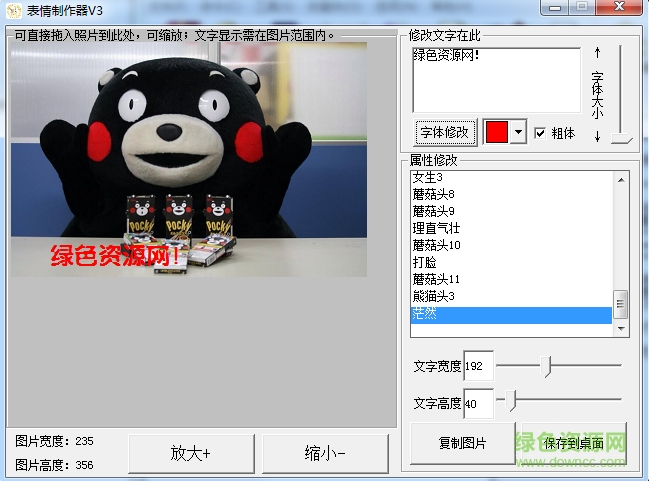
Task: Click inside the 修改文字在此 text box
Action: tap(496, 80)
